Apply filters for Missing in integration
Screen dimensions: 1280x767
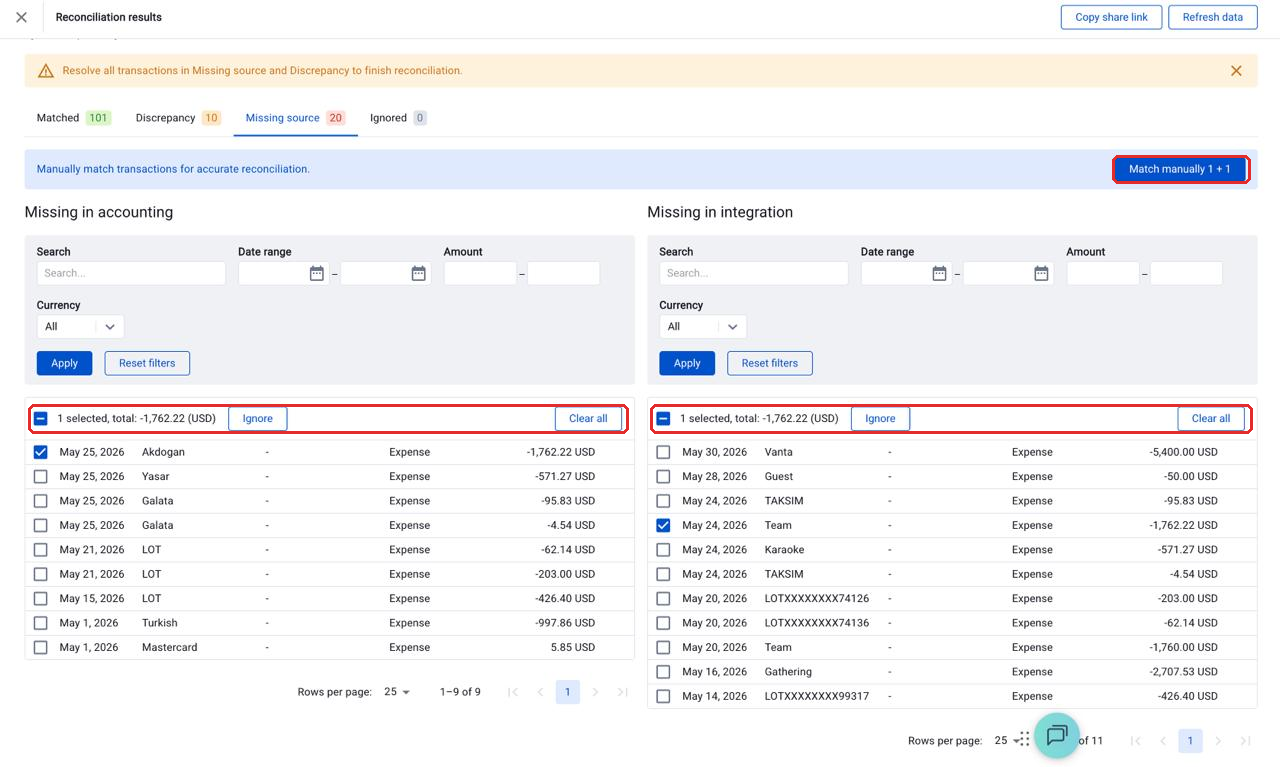687,363
